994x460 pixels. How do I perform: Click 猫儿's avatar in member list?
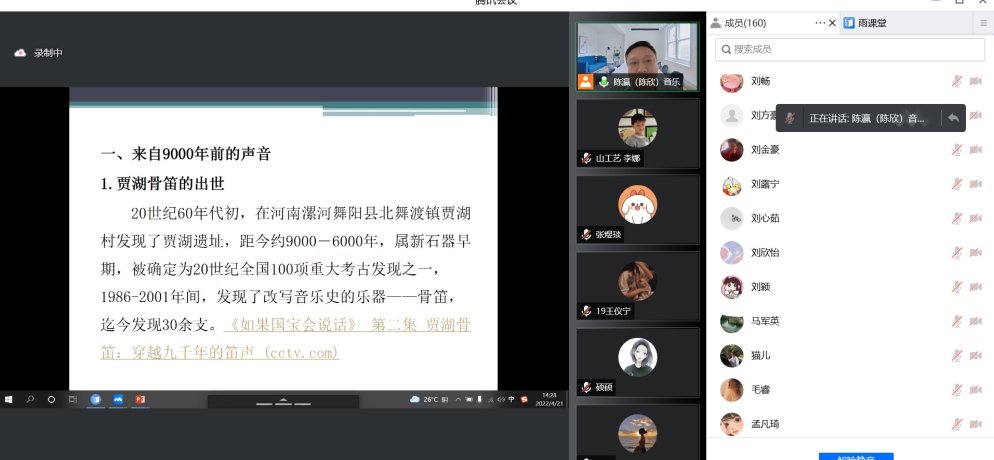pos(732,356)
